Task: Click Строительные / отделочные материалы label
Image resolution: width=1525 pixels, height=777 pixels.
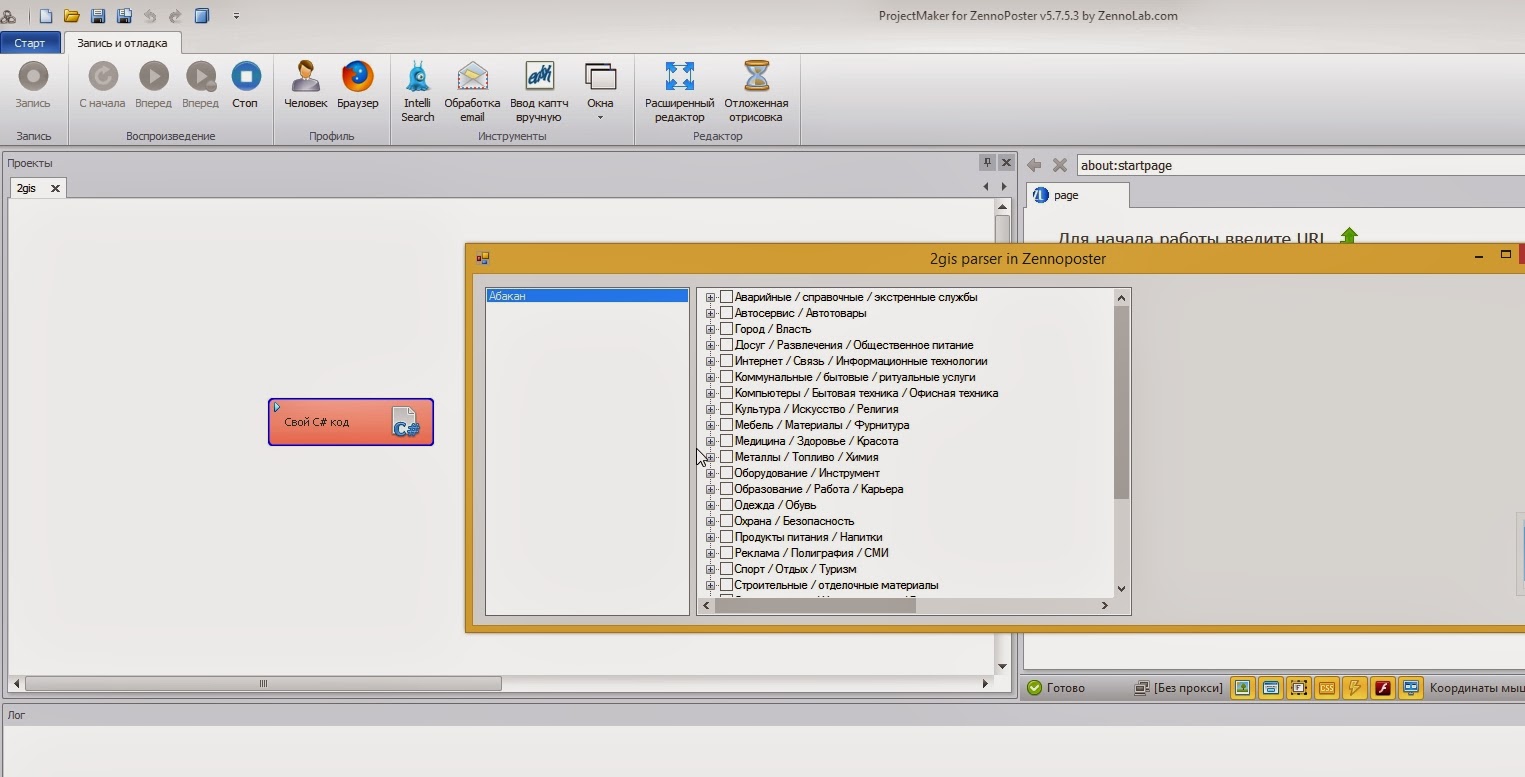Action: pos(836,585)
